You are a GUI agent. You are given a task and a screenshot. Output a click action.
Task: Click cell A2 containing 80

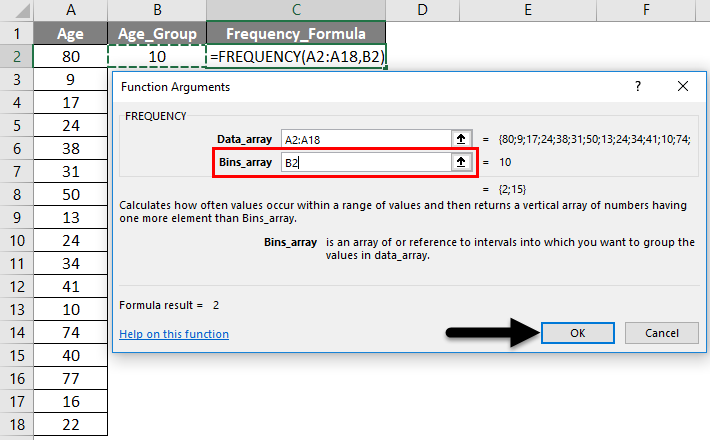click(x=71, y=56)
